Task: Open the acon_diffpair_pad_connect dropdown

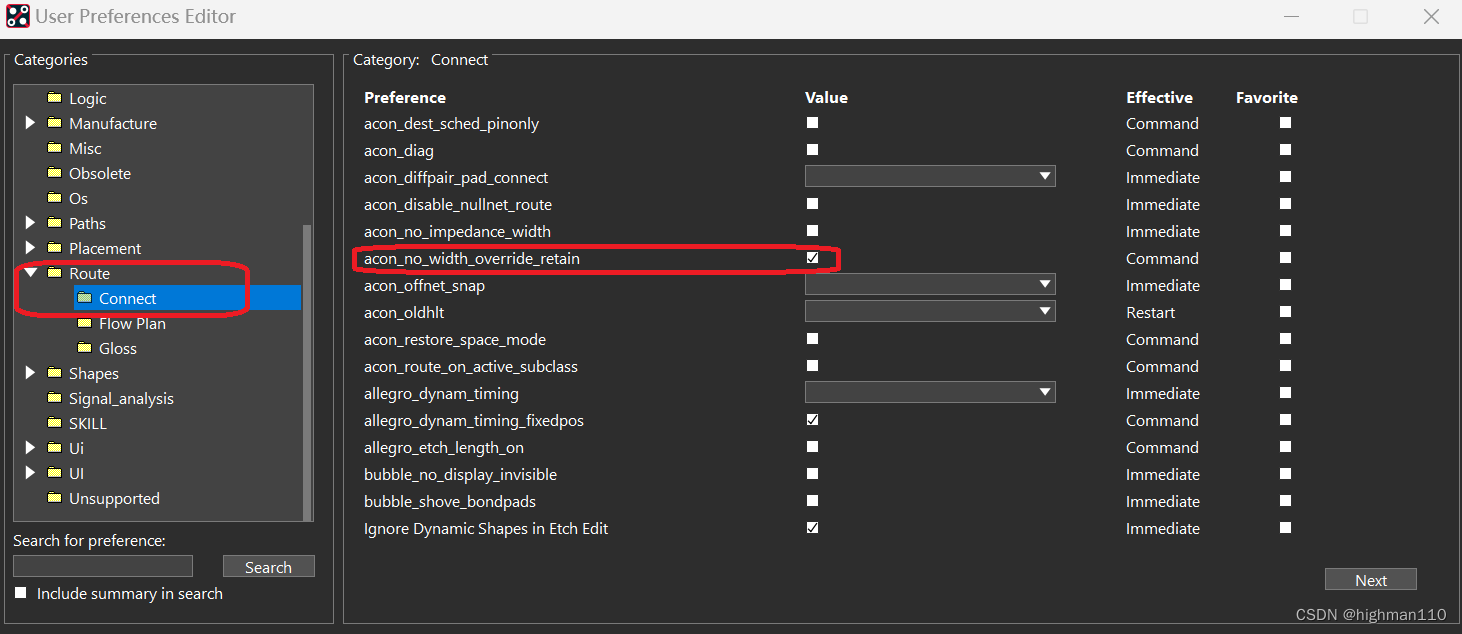Action: point(930,177)
